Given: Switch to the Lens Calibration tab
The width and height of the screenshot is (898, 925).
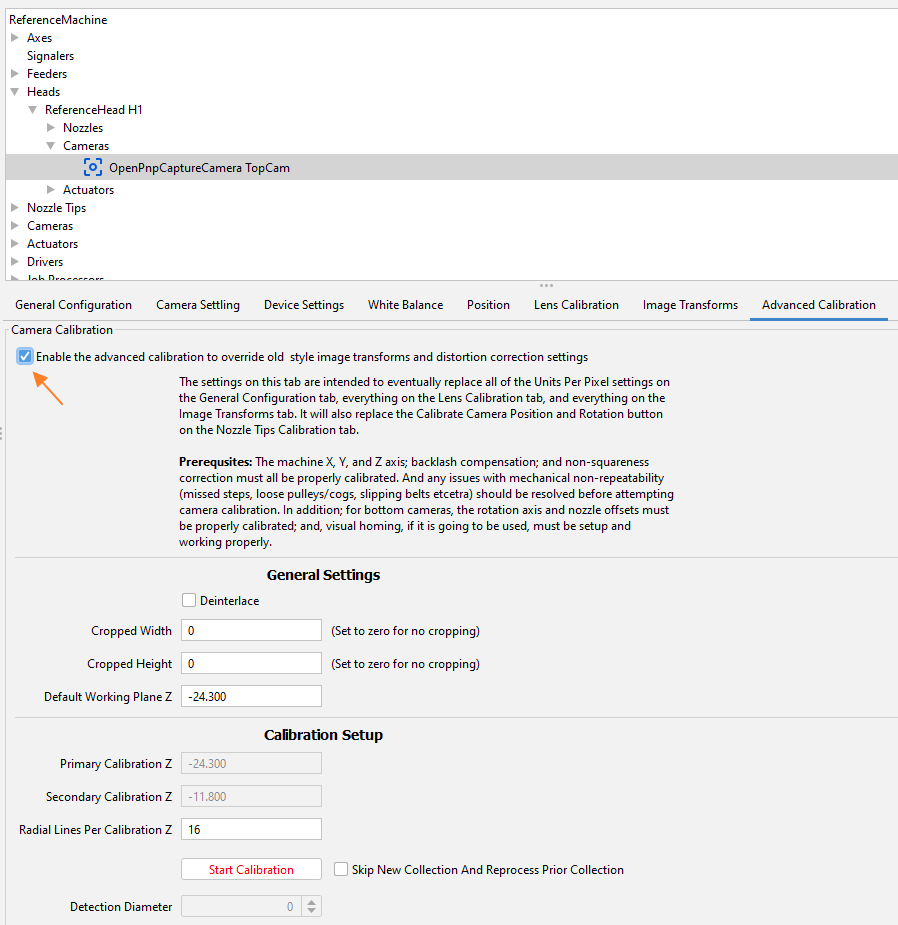Looking at the screenshot, I should pyautogui.click(x=576, y=305).
